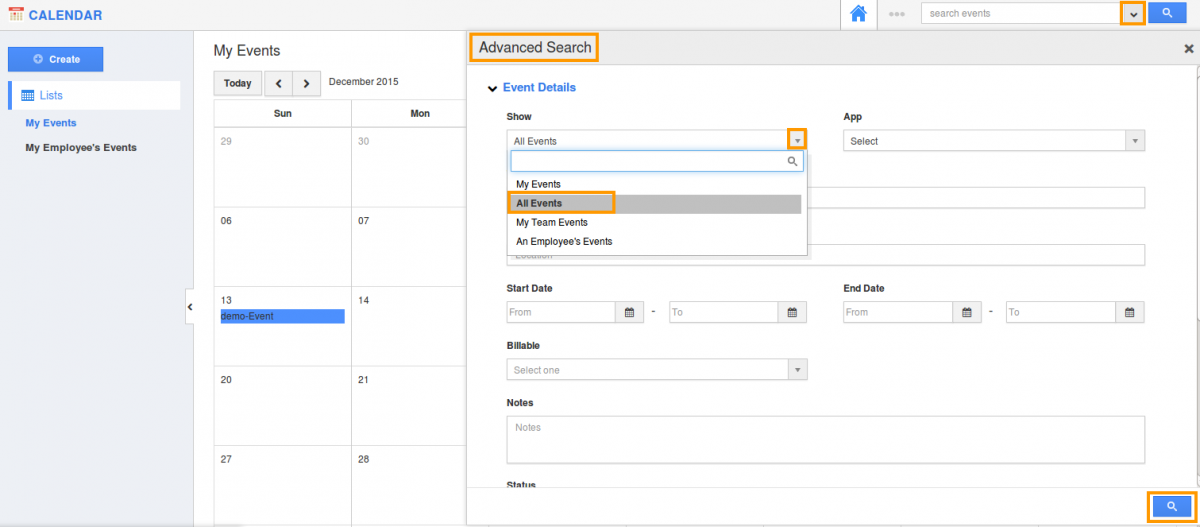Click the home icon in top bar

857,14
